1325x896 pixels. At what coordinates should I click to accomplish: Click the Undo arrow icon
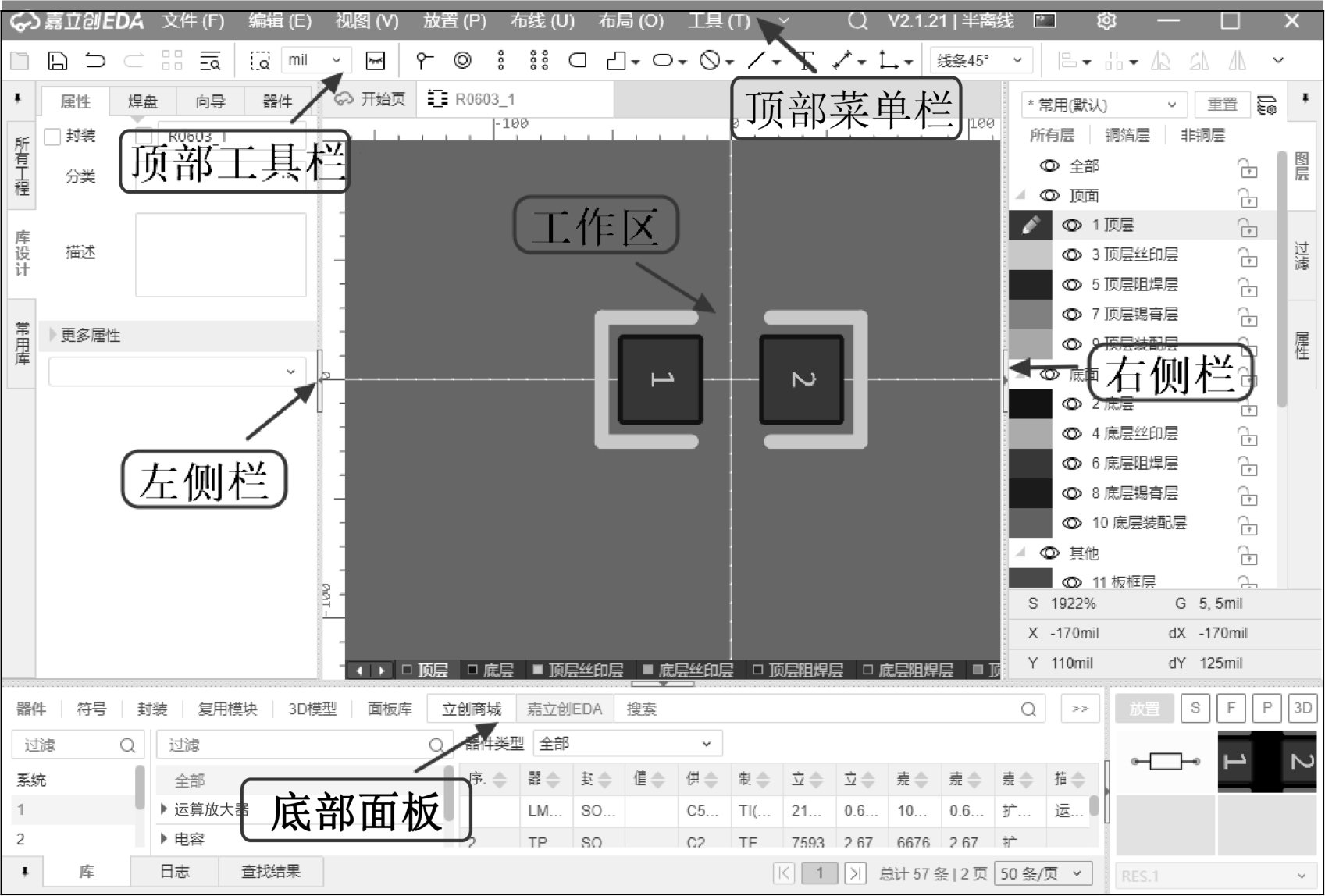point(95,61)
